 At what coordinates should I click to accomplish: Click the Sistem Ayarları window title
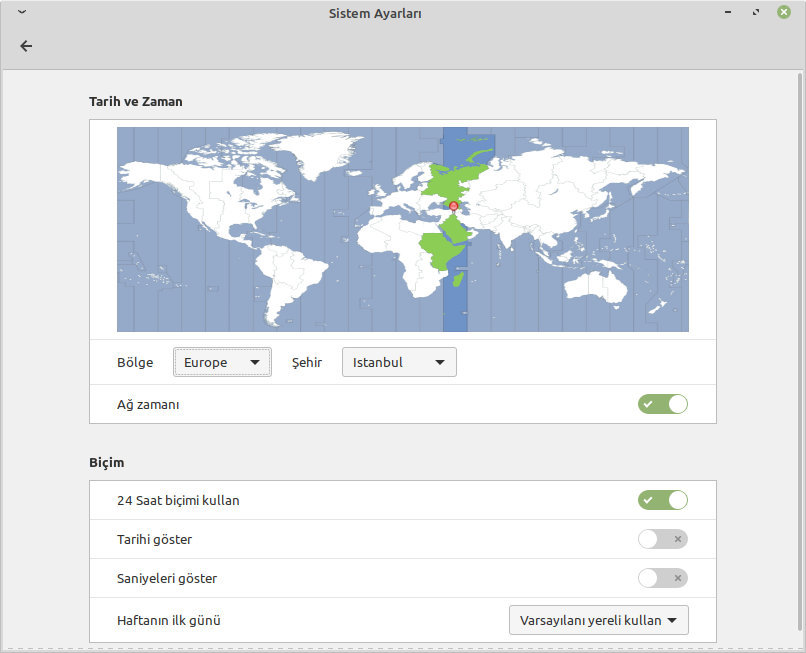[x=375, y=13]
